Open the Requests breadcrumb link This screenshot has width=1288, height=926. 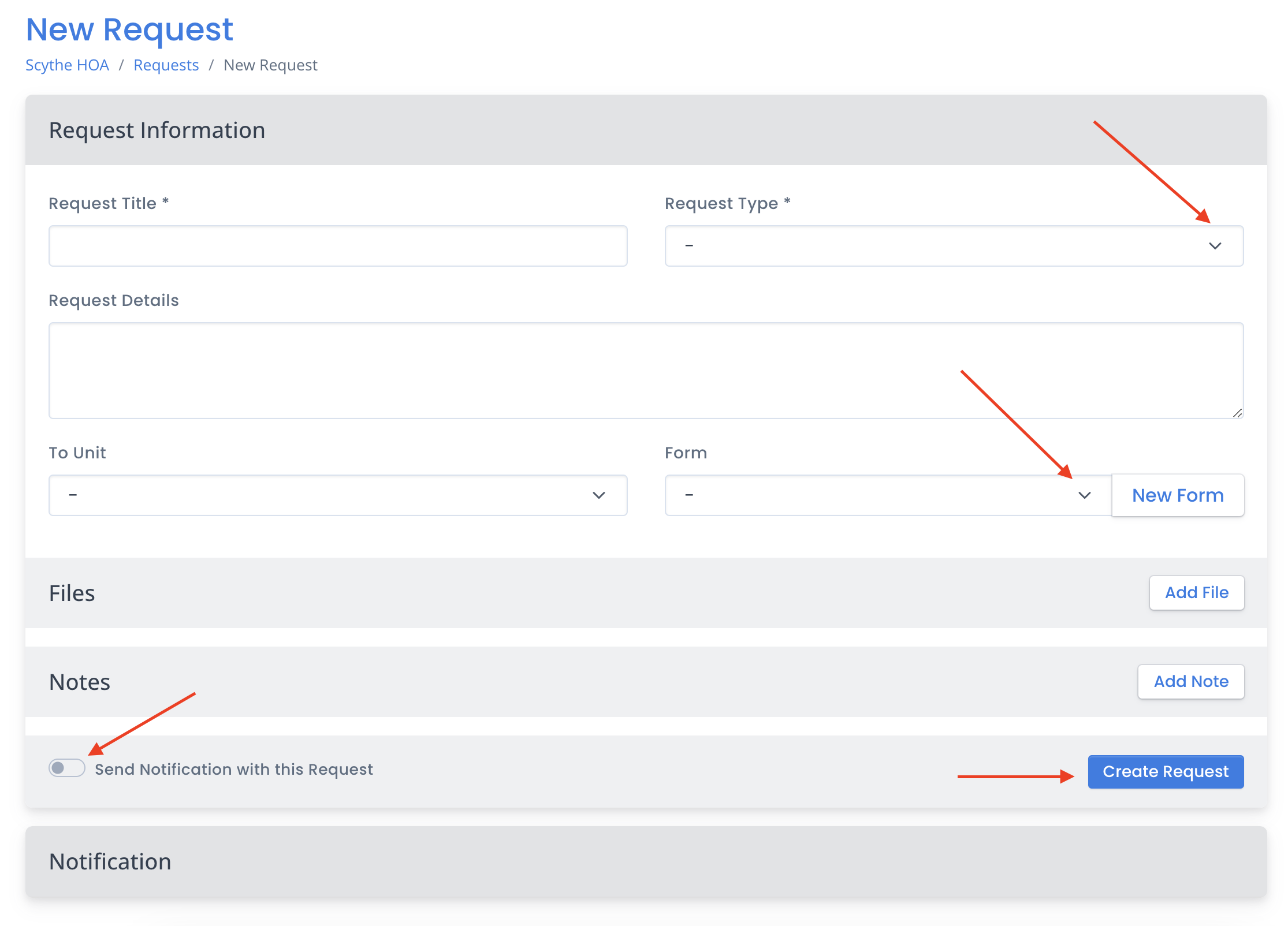tap(166, 65)
